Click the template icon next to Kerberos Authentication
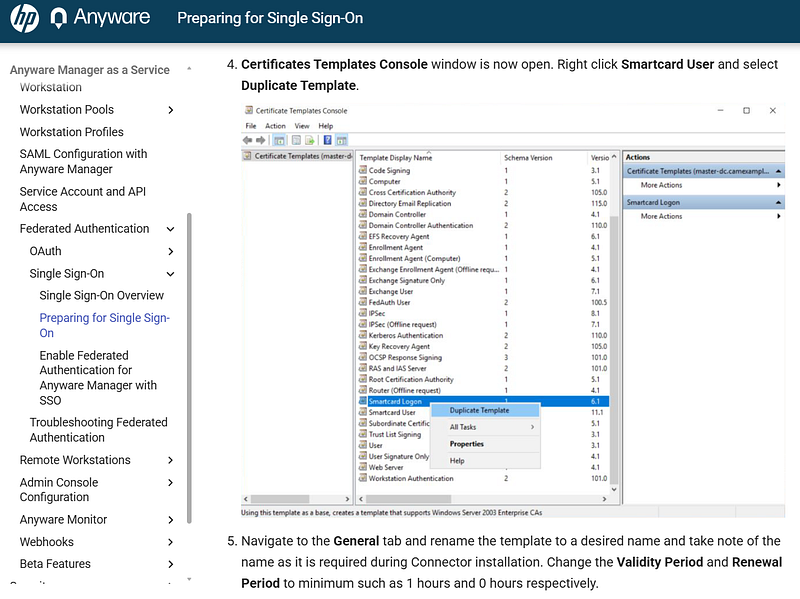The image size is (800, 599). pos(363,335)
